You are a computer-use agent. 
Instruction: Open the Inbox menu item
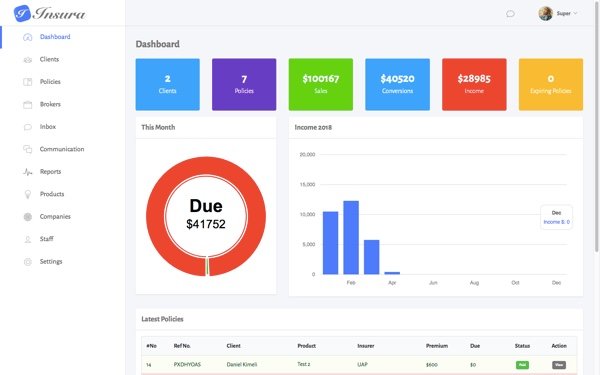point(48,127)
